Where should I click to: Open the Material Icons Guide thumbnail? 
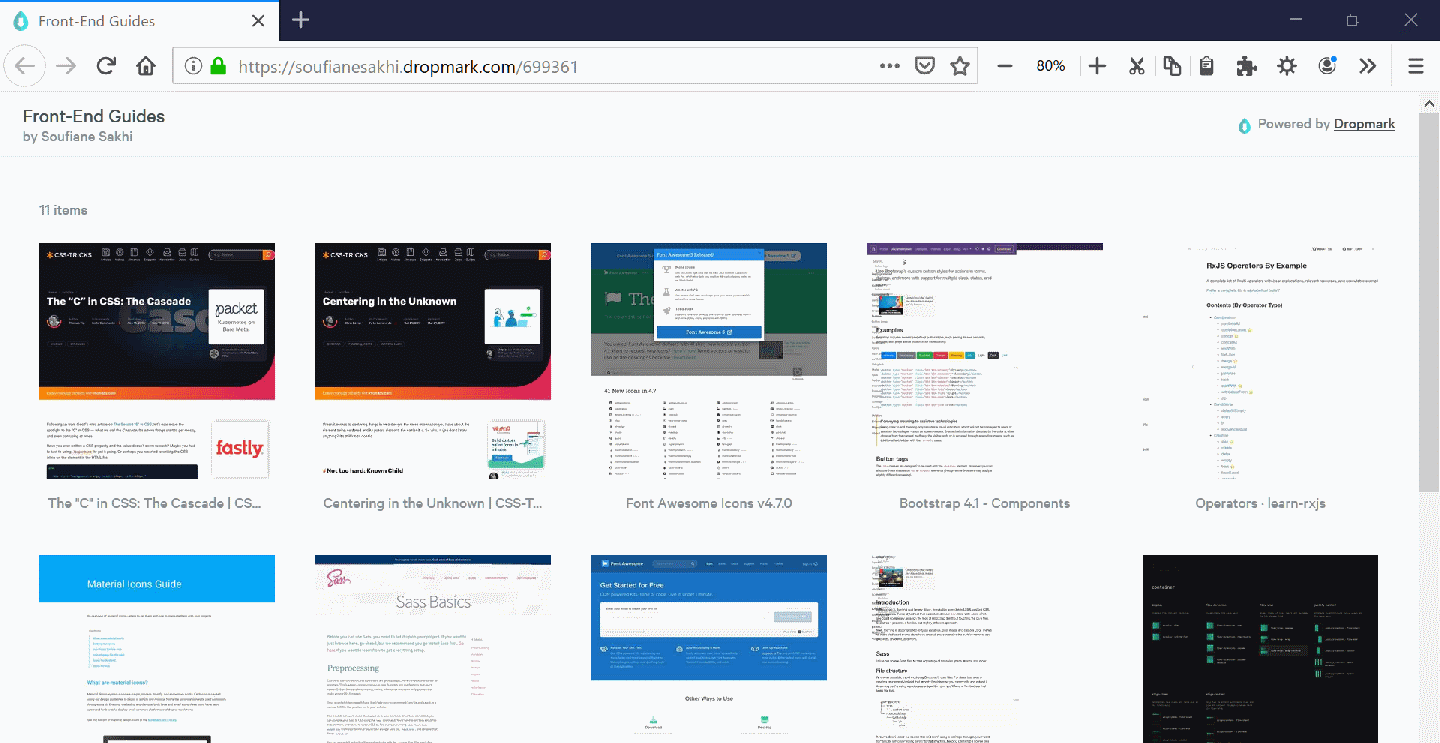pos(157,649)
